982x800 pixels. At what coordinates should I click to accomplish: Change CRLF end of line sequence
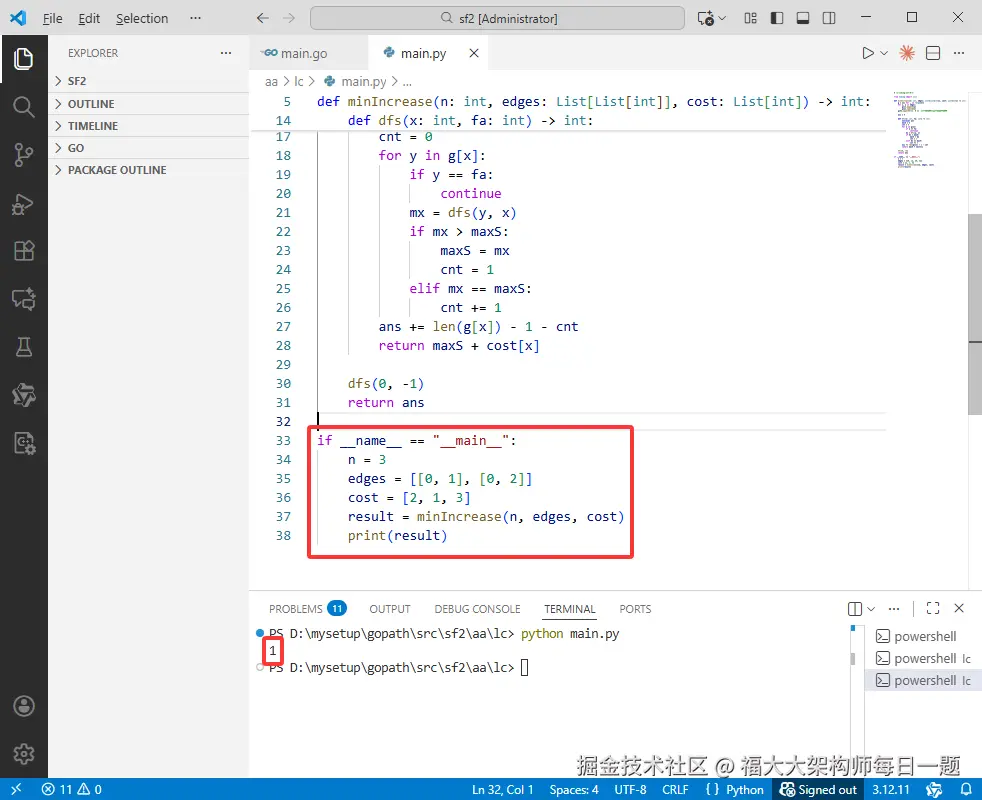pyautogui.click(x=675, y=789)
